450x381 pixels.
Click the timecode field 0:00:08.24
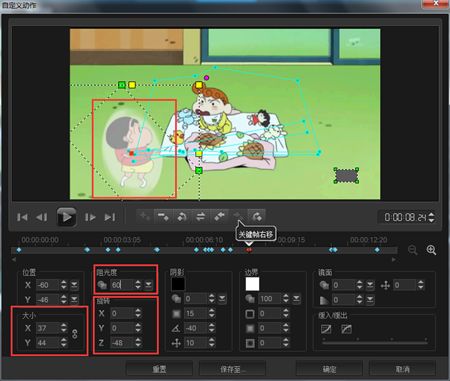pos(405,218)
